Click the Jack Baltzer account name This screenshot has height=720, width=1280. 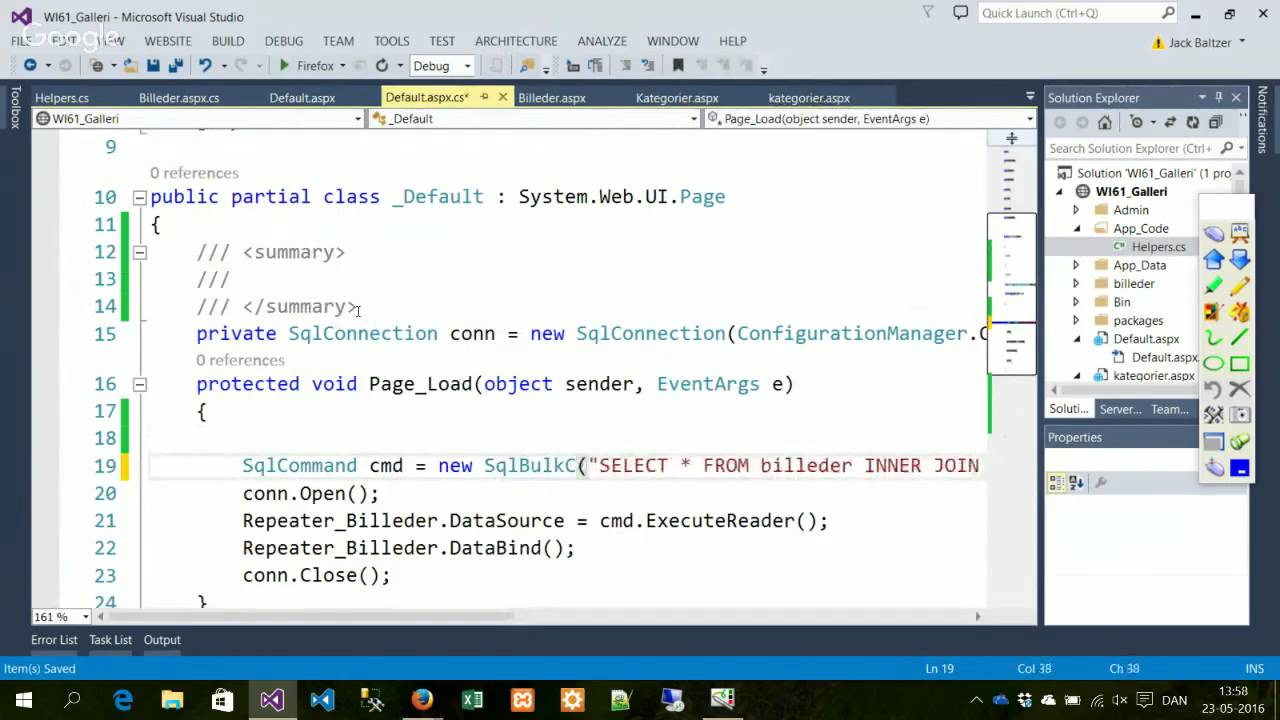click(1199, 42)
